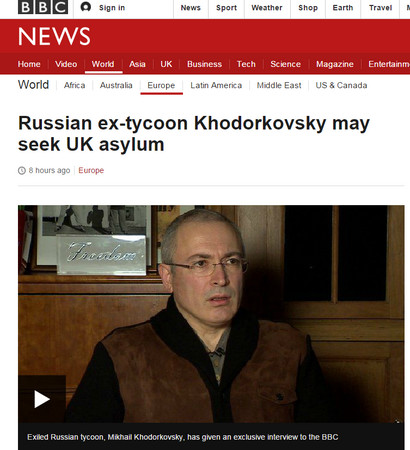Choose the Africa region link

[x=74, y=85]
